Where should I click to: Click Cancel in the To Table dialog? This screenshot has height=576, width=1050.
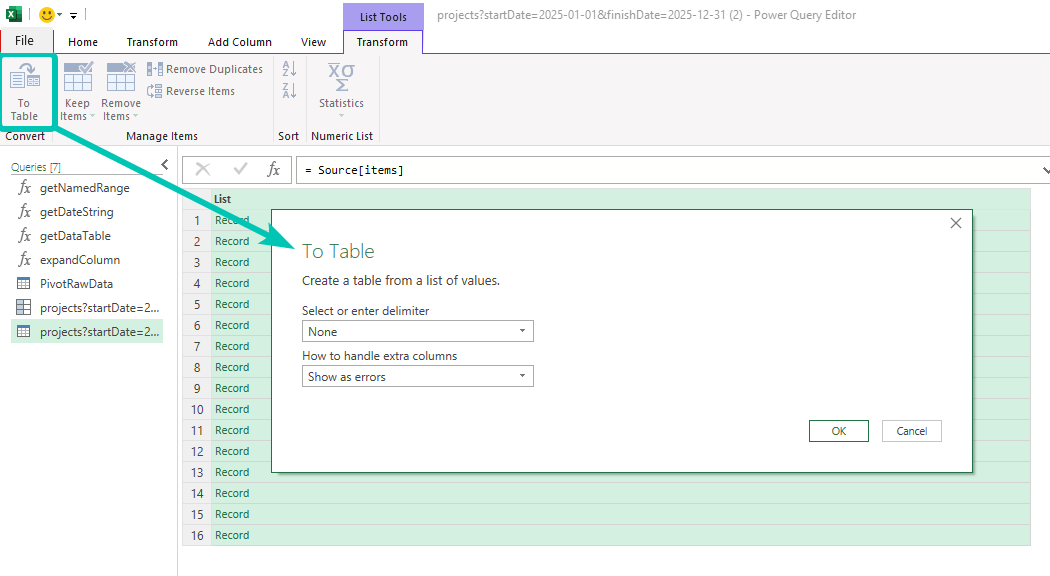pos(911,431)
